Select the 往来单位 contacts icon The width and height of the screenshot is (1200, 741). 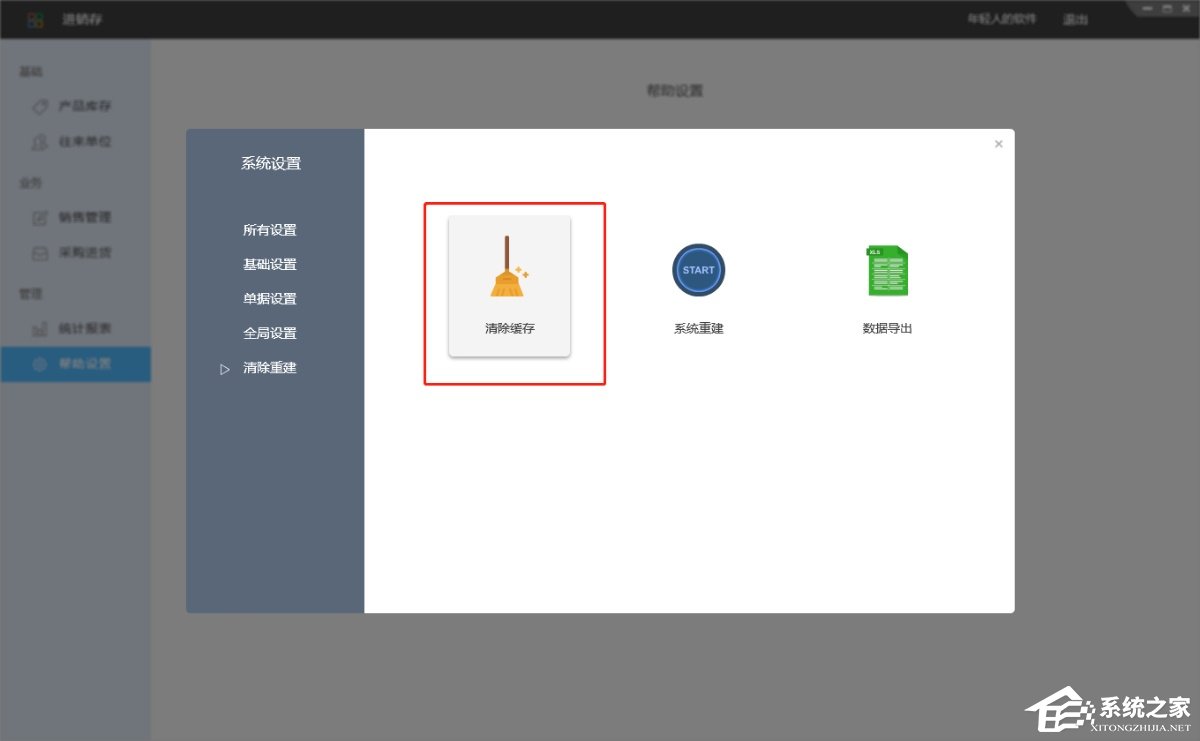[40, 142]
